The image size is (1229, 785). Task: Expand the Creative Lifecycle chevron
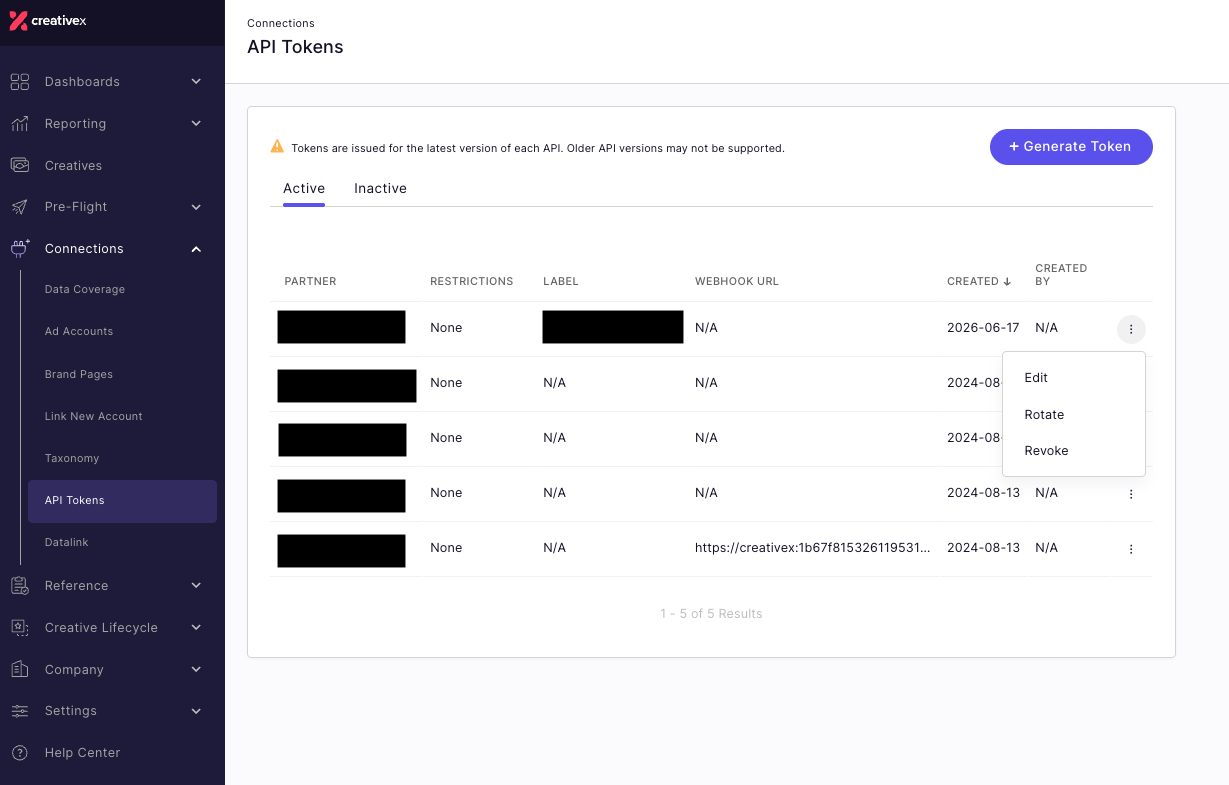click(196, 628)
